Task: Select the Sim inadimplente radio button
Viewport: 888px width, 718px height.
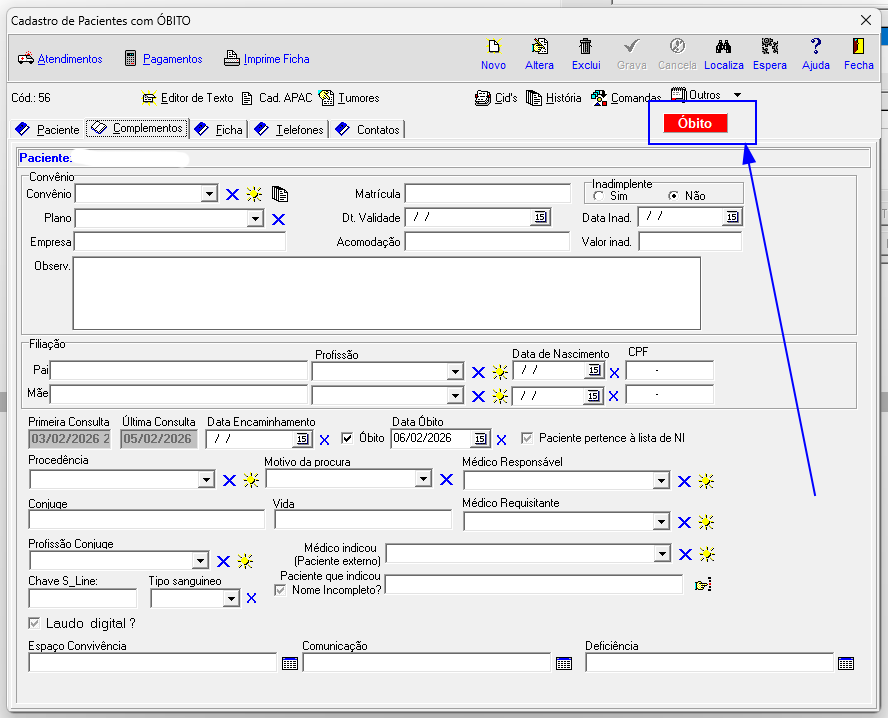Action: coord(599,196)
